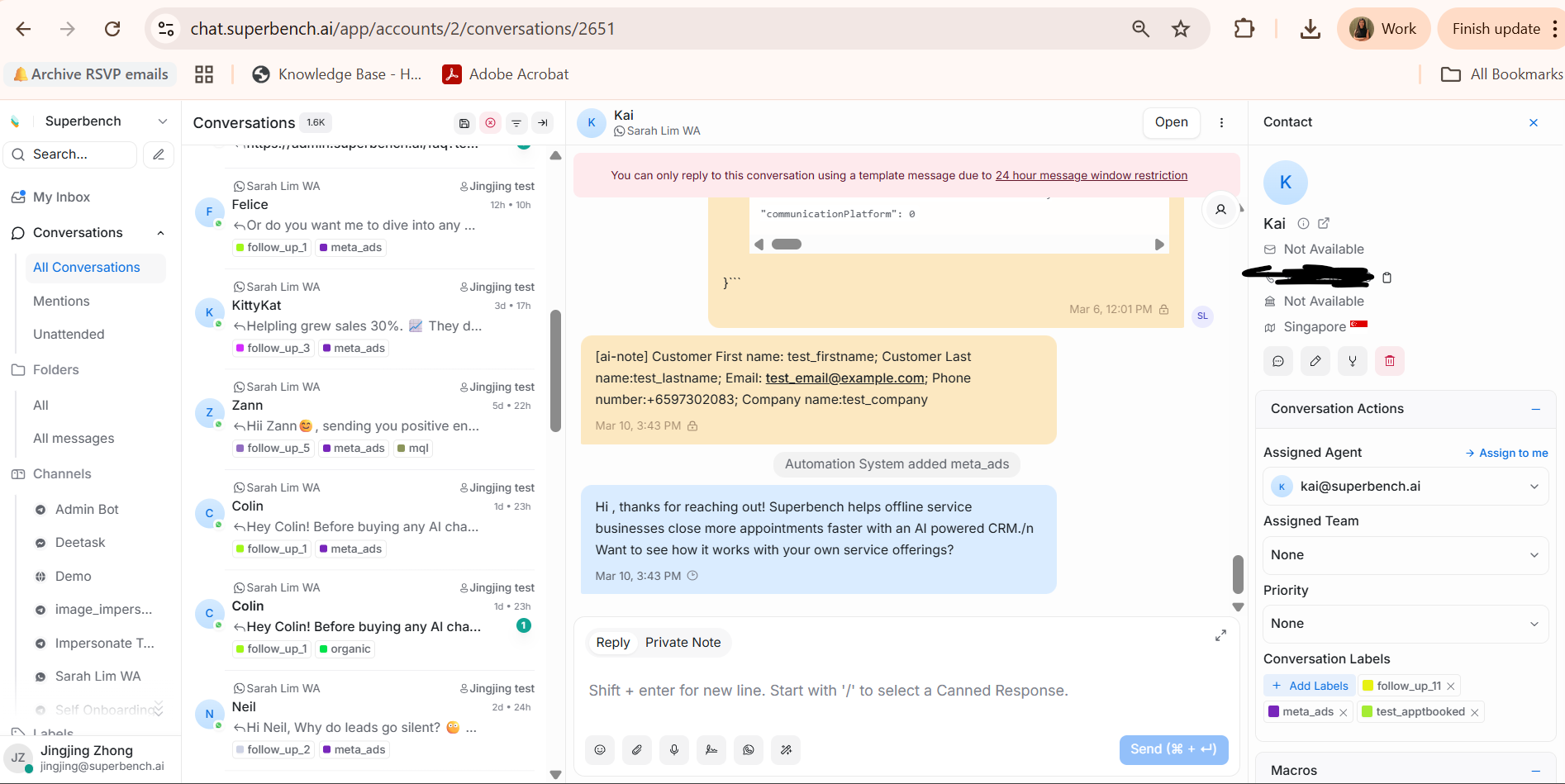Record audio with the microphone icon

[674, 749]
